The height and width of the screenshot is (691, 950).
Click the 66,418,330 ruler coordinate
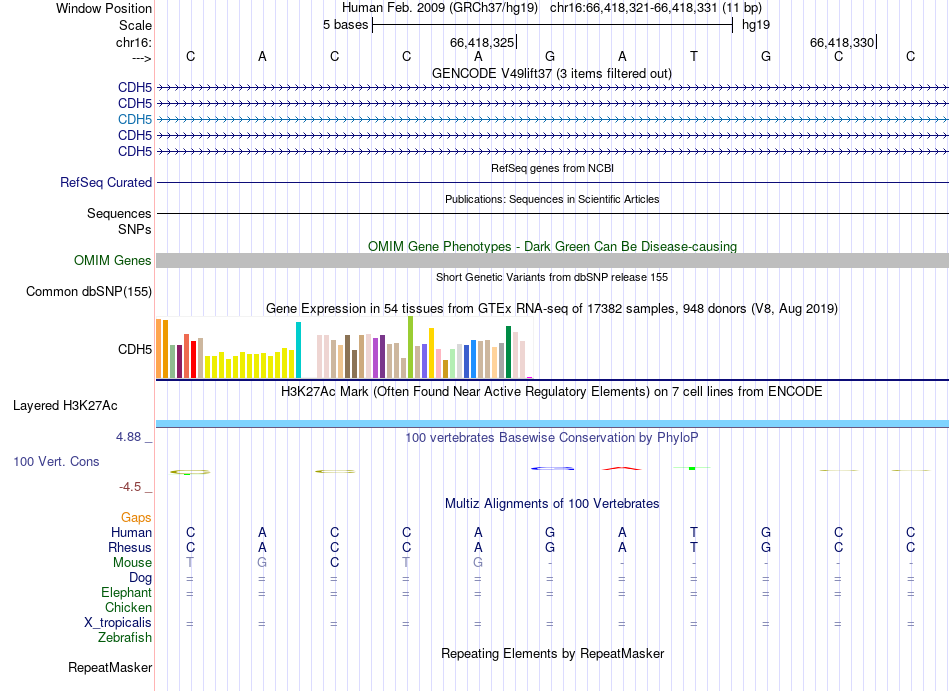[842, 42]
